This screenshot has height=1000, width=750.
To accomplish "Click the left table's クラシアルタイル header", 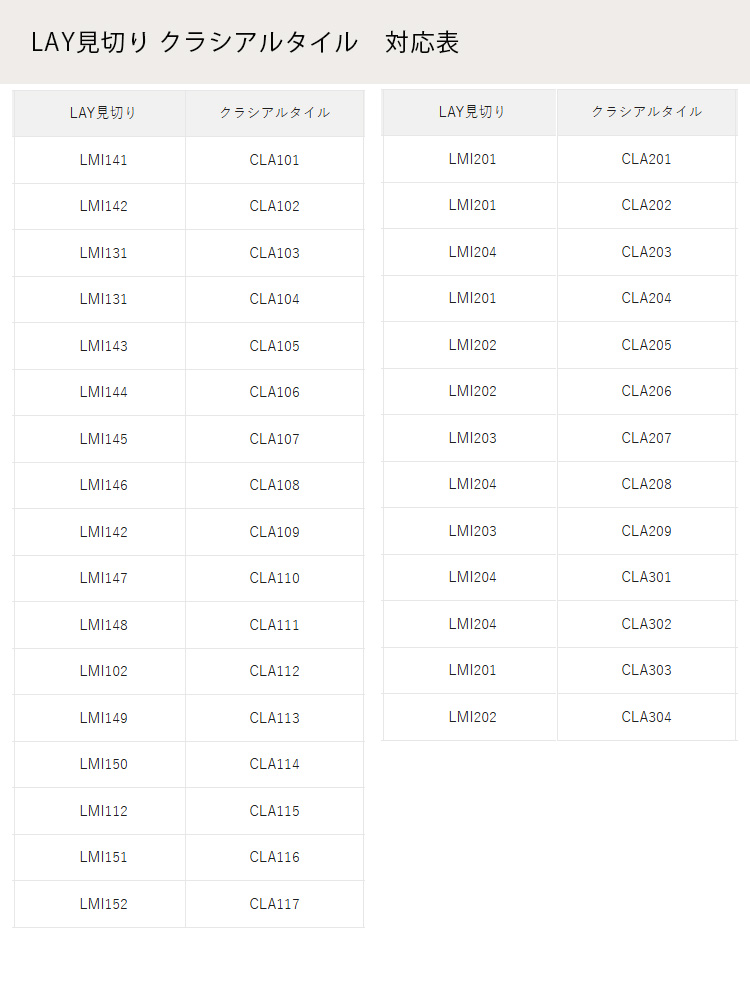I will pos(275,113).
